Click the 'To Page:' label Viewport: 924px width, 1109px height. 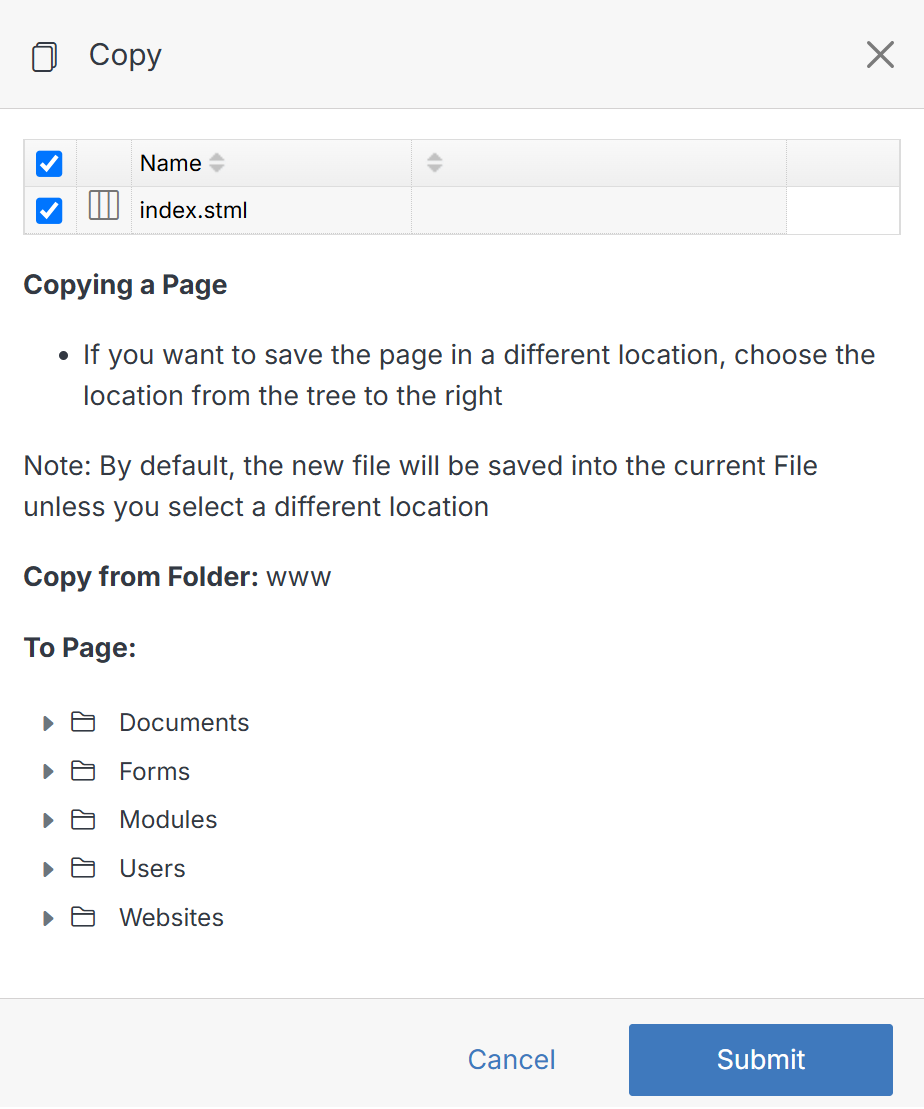pyautogui.click(x=80, y=648)
